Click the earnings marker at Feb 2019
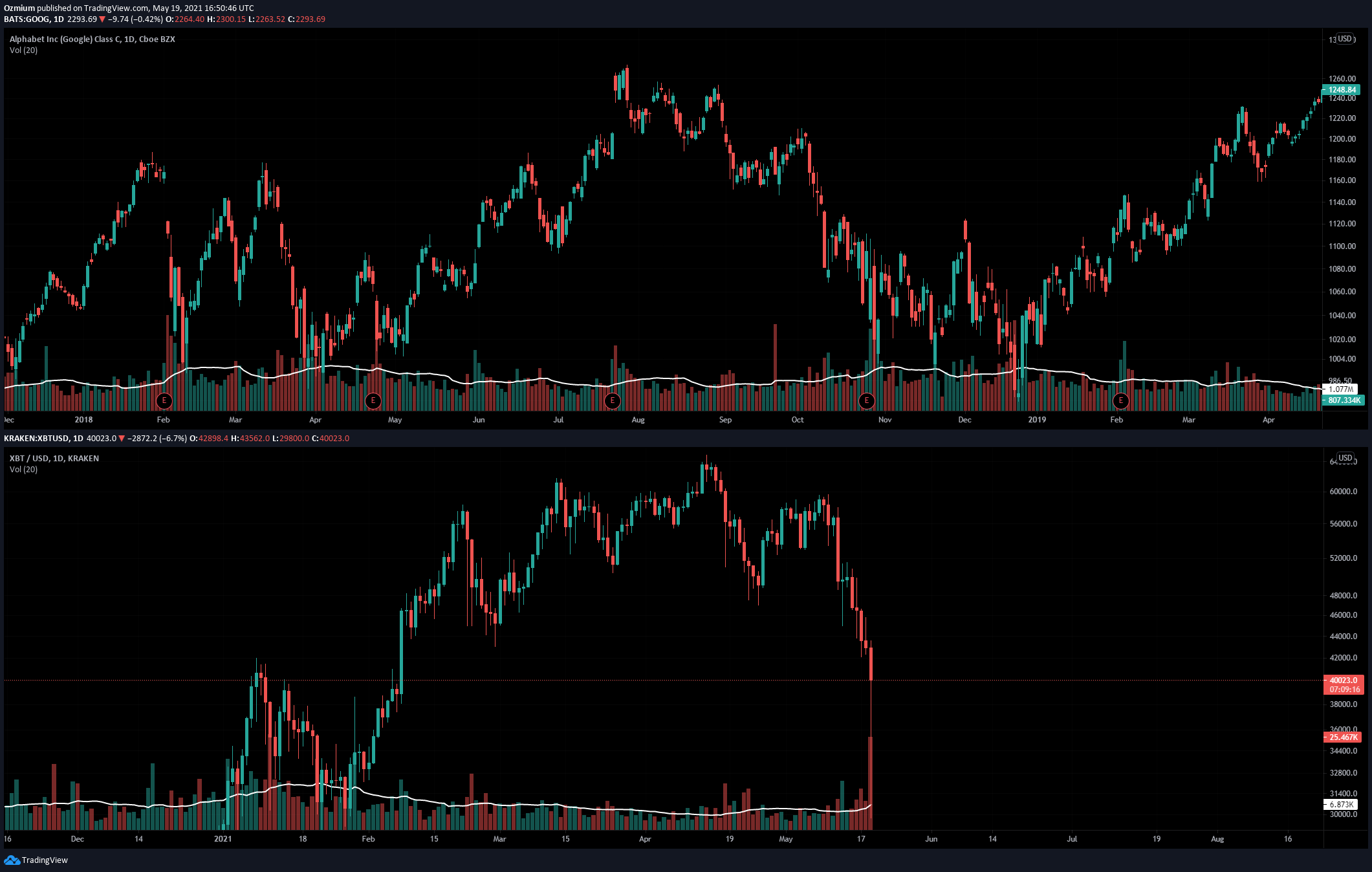The image size is (1372, 872). (x=1121, y=401)
